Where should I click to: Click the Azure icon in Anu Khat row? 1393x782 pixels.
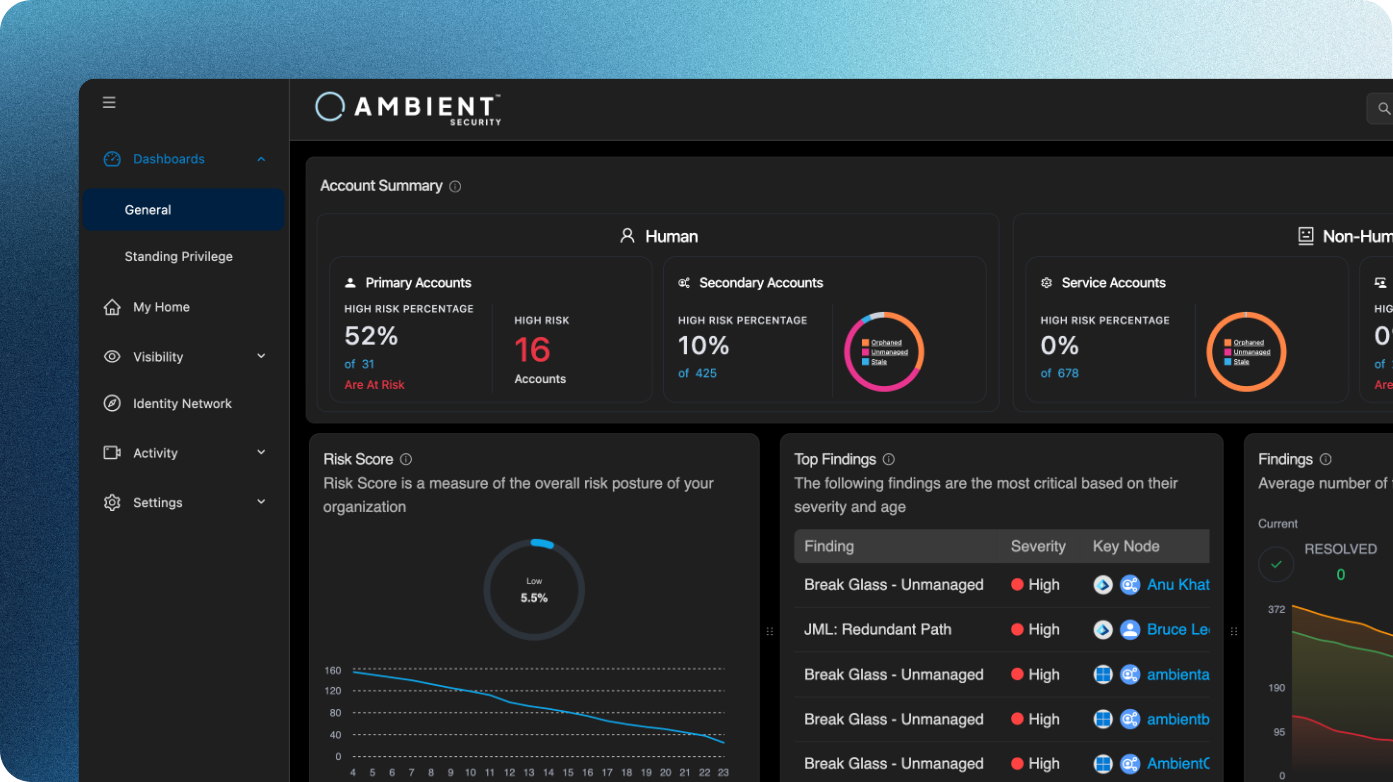tap(1103, 585)
